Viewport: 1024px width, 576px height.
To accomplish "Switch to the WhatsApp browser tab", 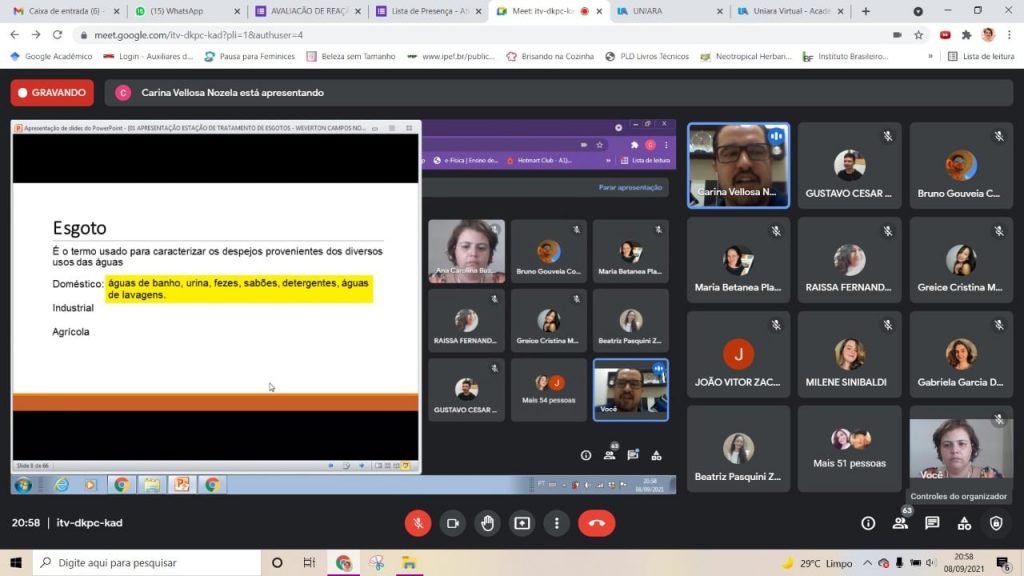I will [183, 11].
